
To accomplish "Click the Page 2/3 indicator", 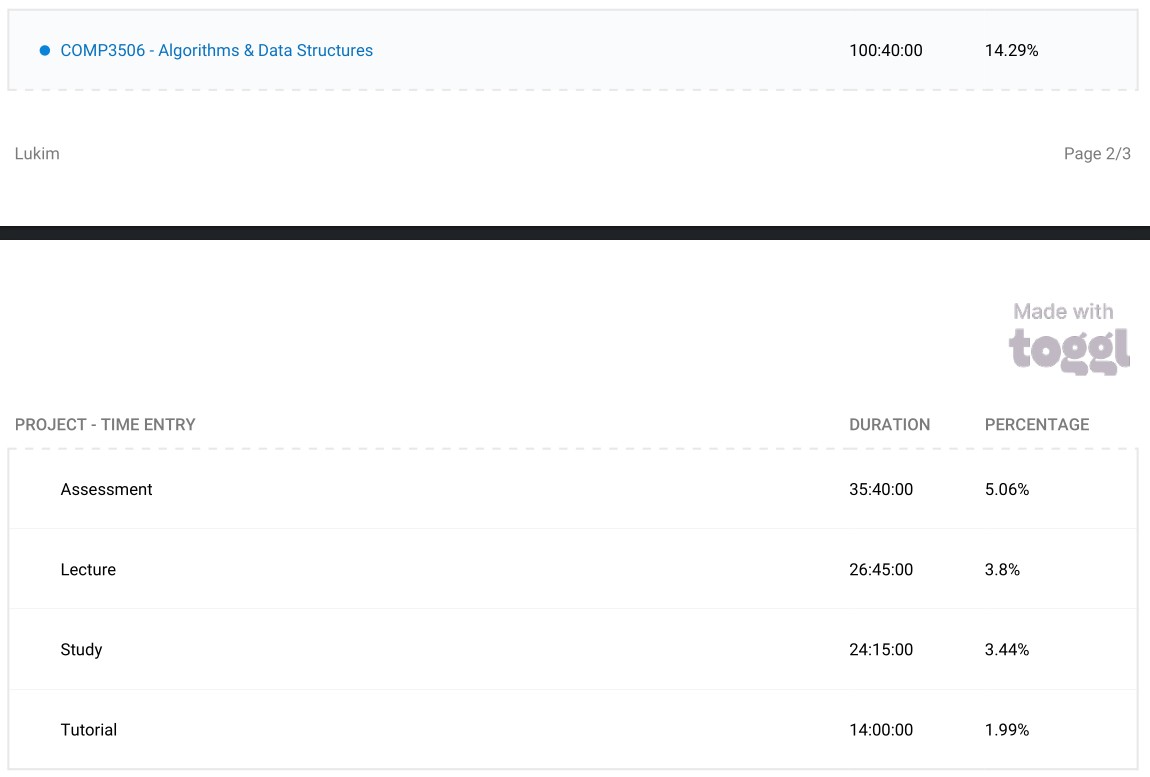I will 1097,154.
